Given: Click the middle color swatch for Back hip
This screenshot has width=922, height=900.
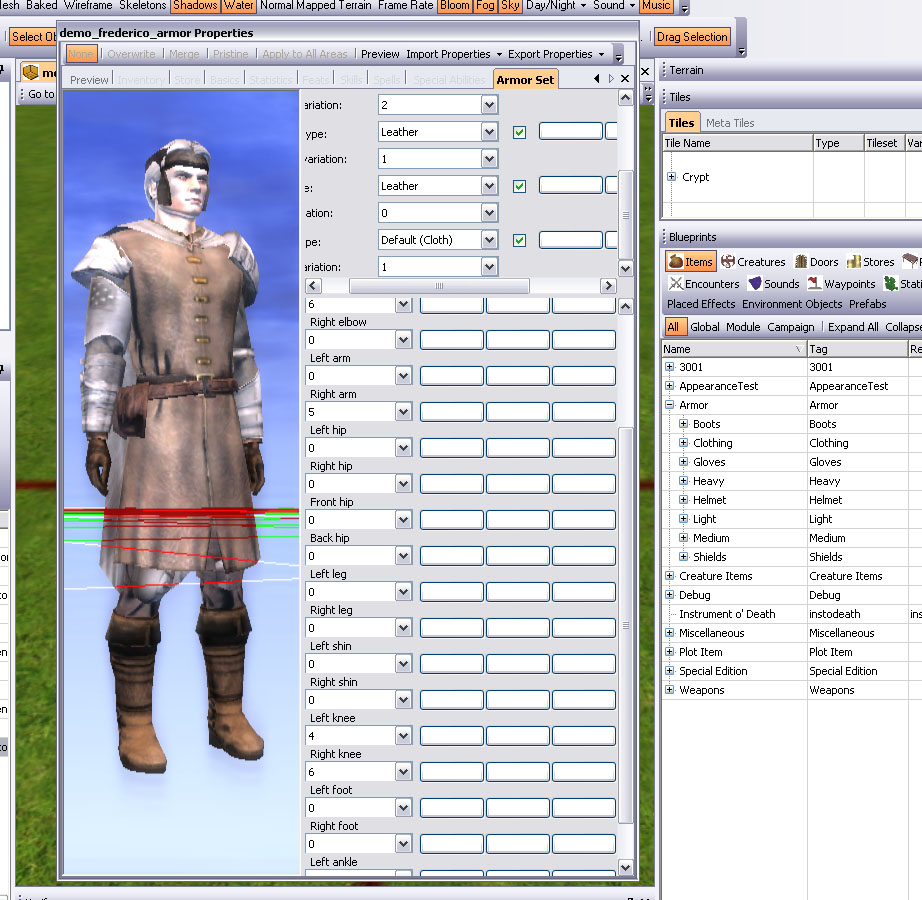Looking at the screenshot, I should (517, 556).
